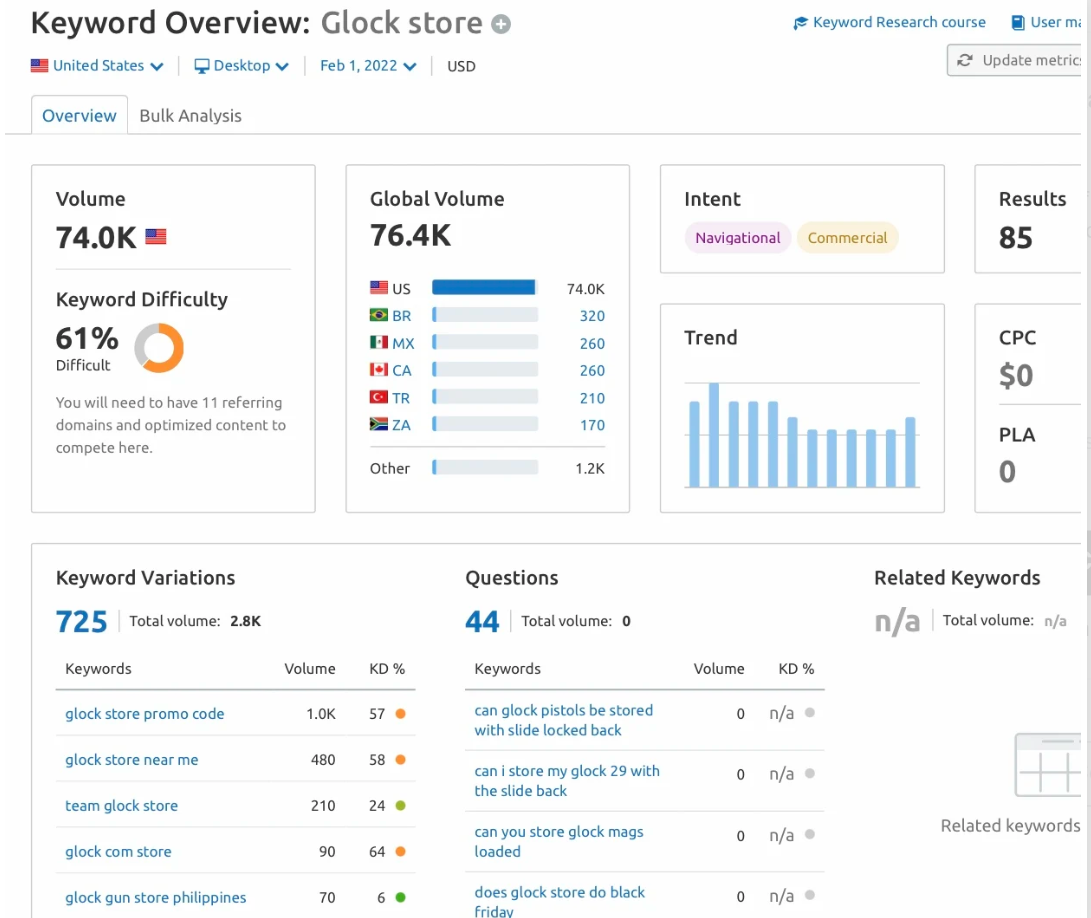Image resolution: width=1091 pixels, height=918 pixels.
Task: Click the User manual book icon
Action: (1018, 23)
